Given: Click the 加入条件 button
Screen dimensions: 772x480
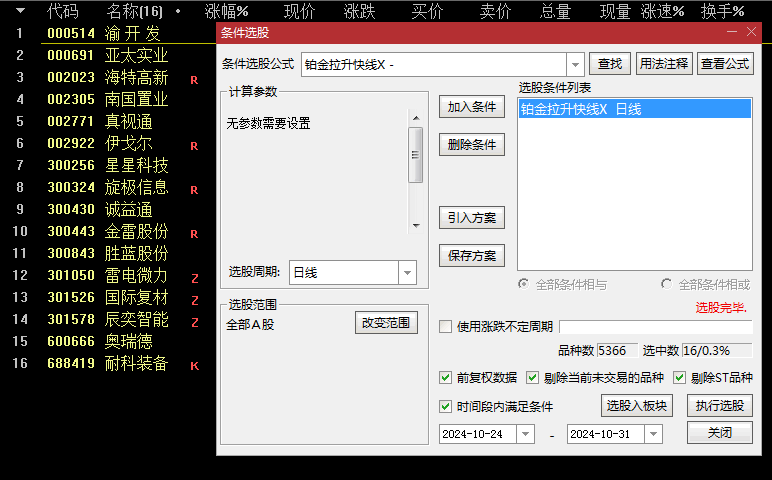Looking at the screenshot, I should click(x=472, y=107).
